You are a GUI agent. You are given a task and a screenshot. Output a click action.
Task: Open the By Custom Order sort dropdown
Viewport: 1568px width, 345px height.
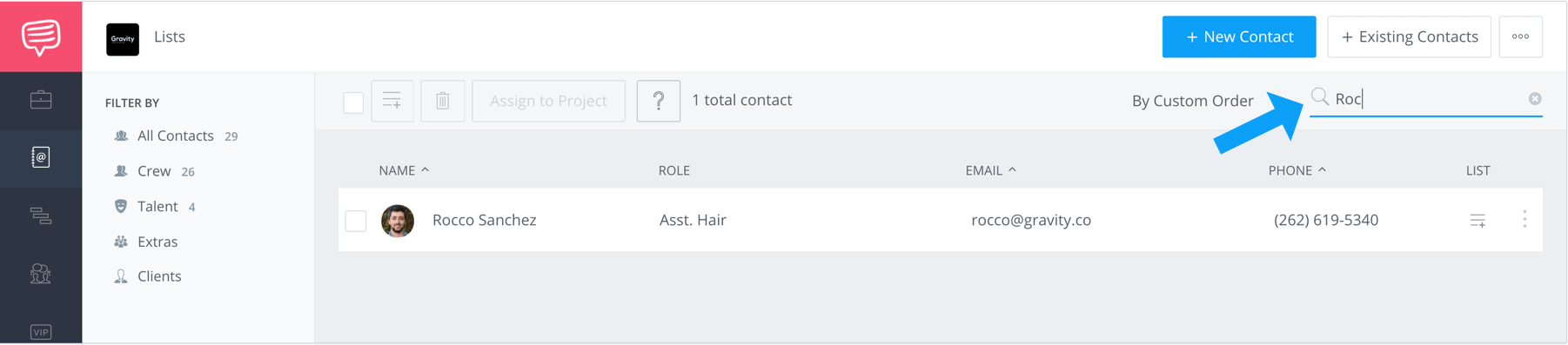(1192, 101)
